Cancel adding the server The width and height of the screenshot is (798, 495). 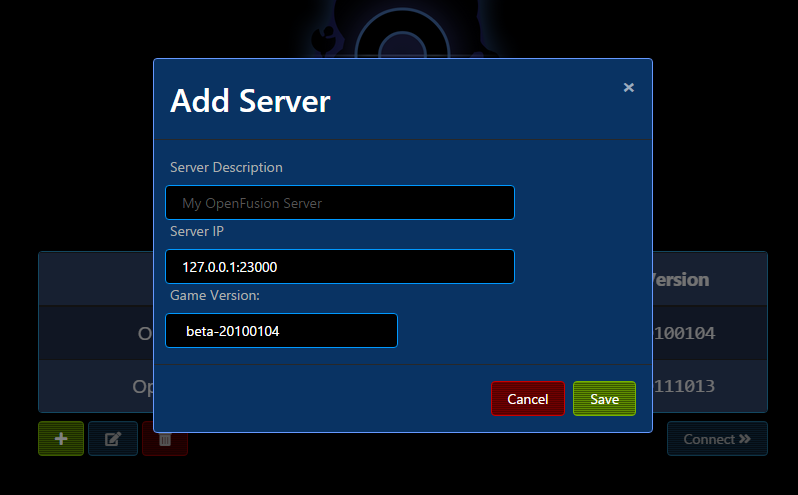(x=528, y=398)
